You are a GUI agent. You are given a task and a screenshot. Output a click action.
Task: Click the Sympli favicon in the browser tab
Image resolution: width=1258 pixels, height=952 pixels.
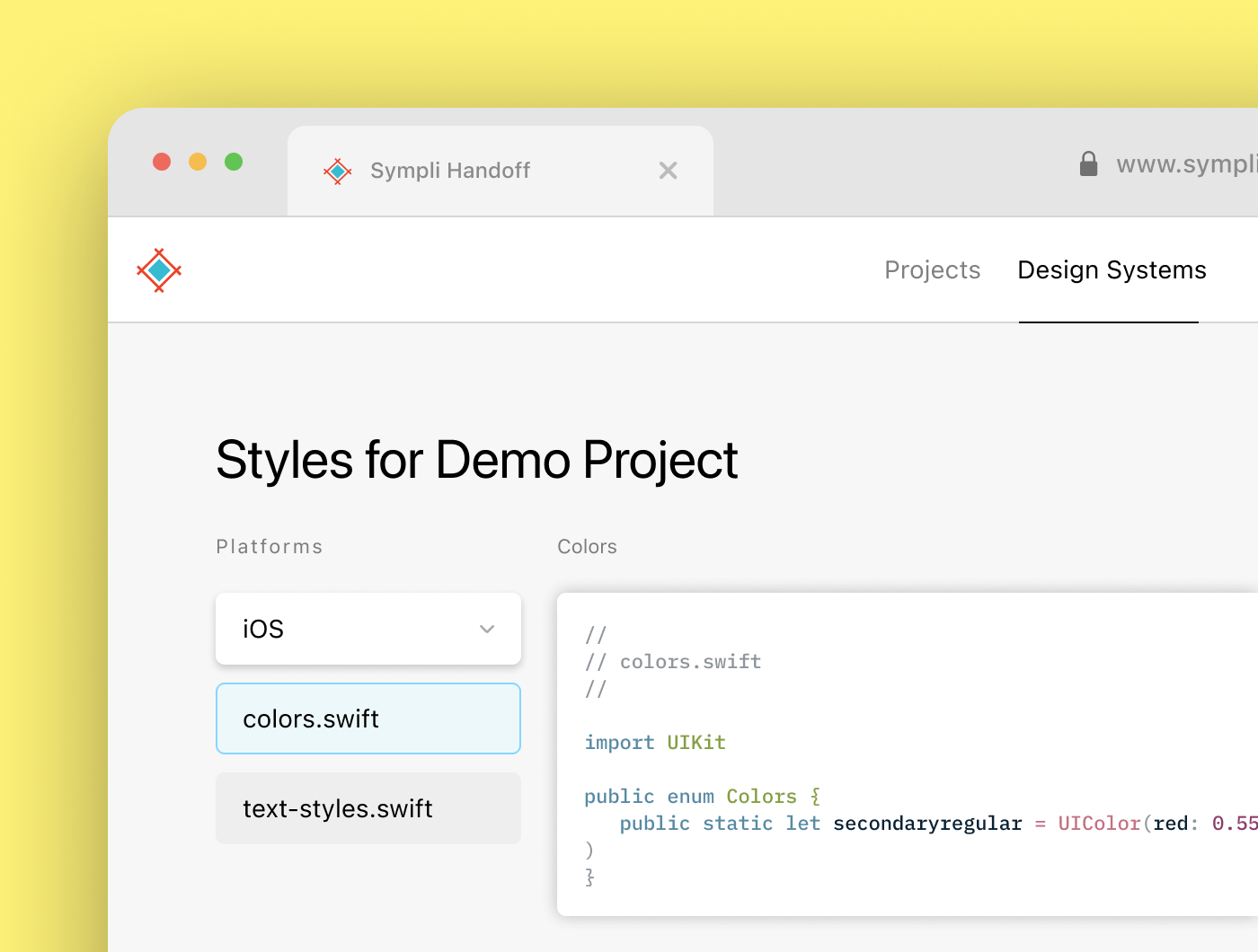coord(338,171)
